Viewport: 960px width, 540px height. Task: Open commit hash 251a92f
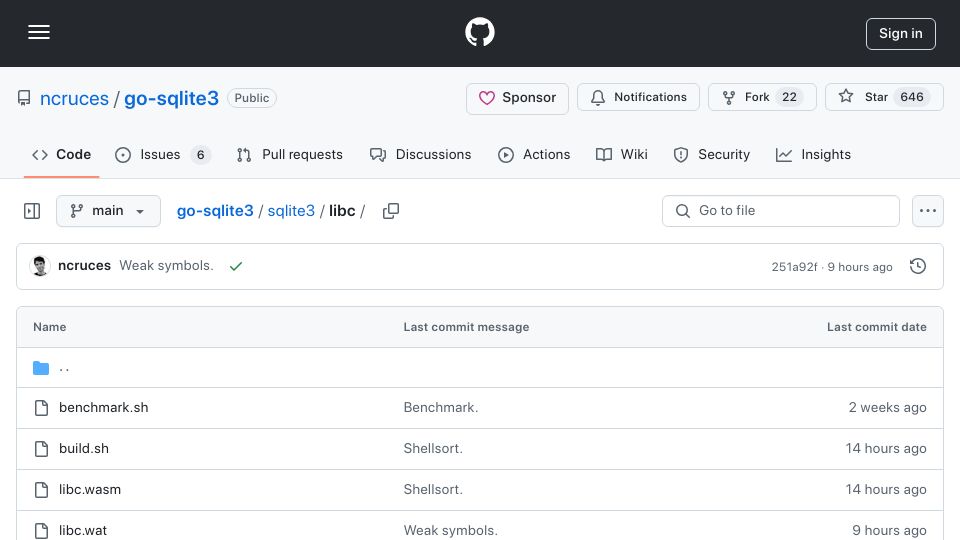[794, 267]
